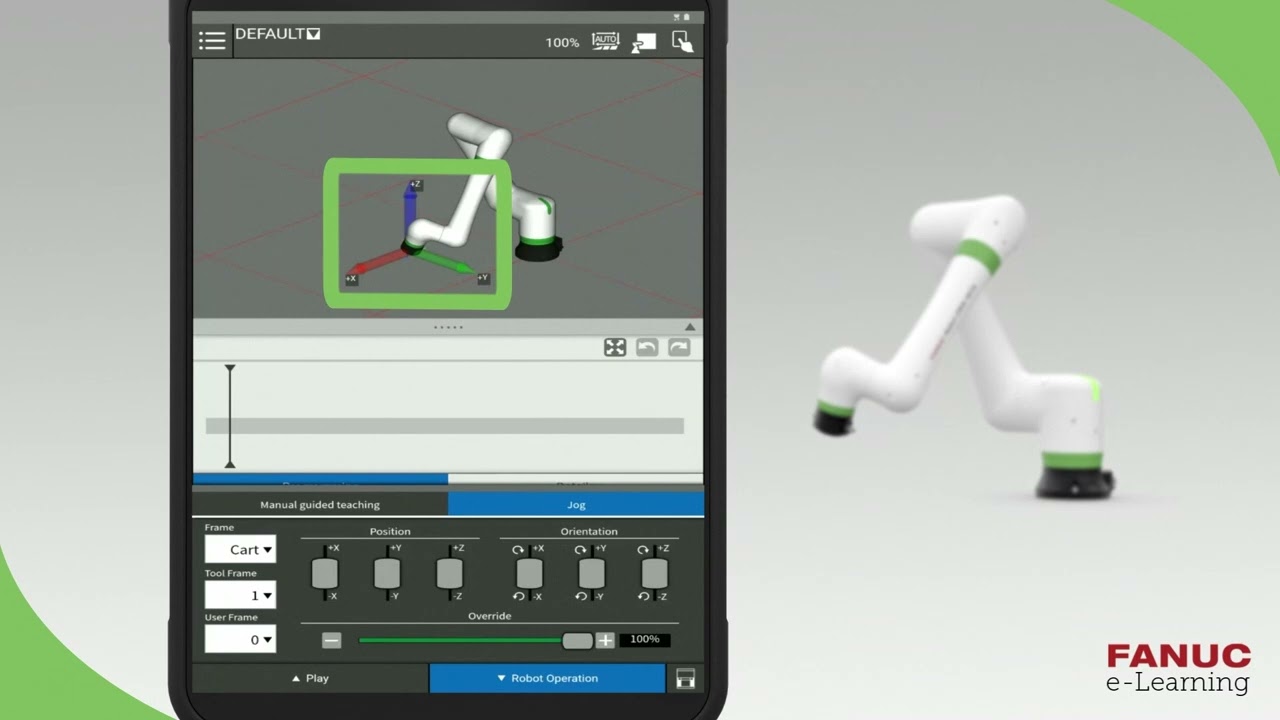Collapse the Robot Operation panel
This screenshot has width=1280, height=720.
click(x=547, y=678)
